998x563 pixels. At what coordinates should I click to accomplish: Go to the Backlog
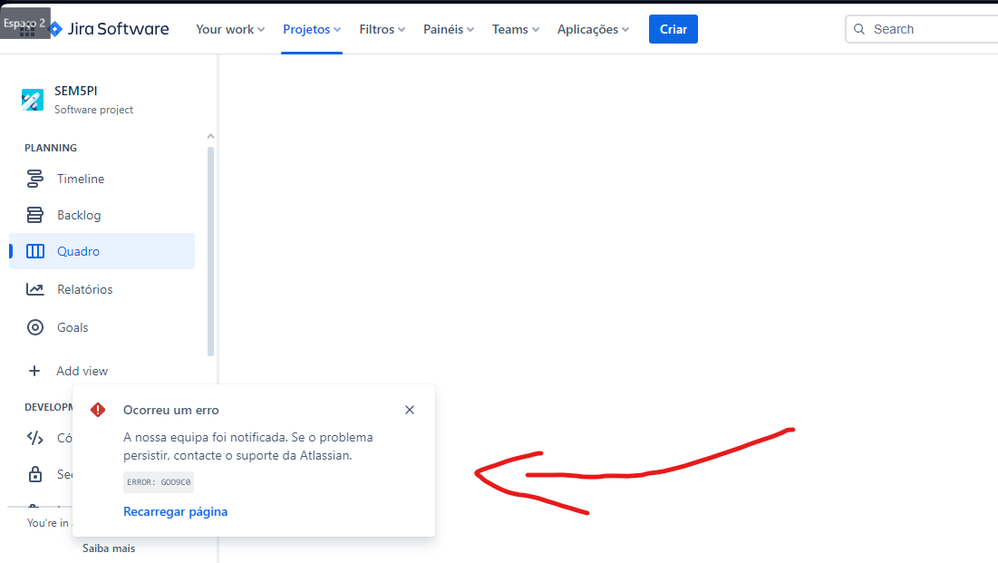(102, 215)
